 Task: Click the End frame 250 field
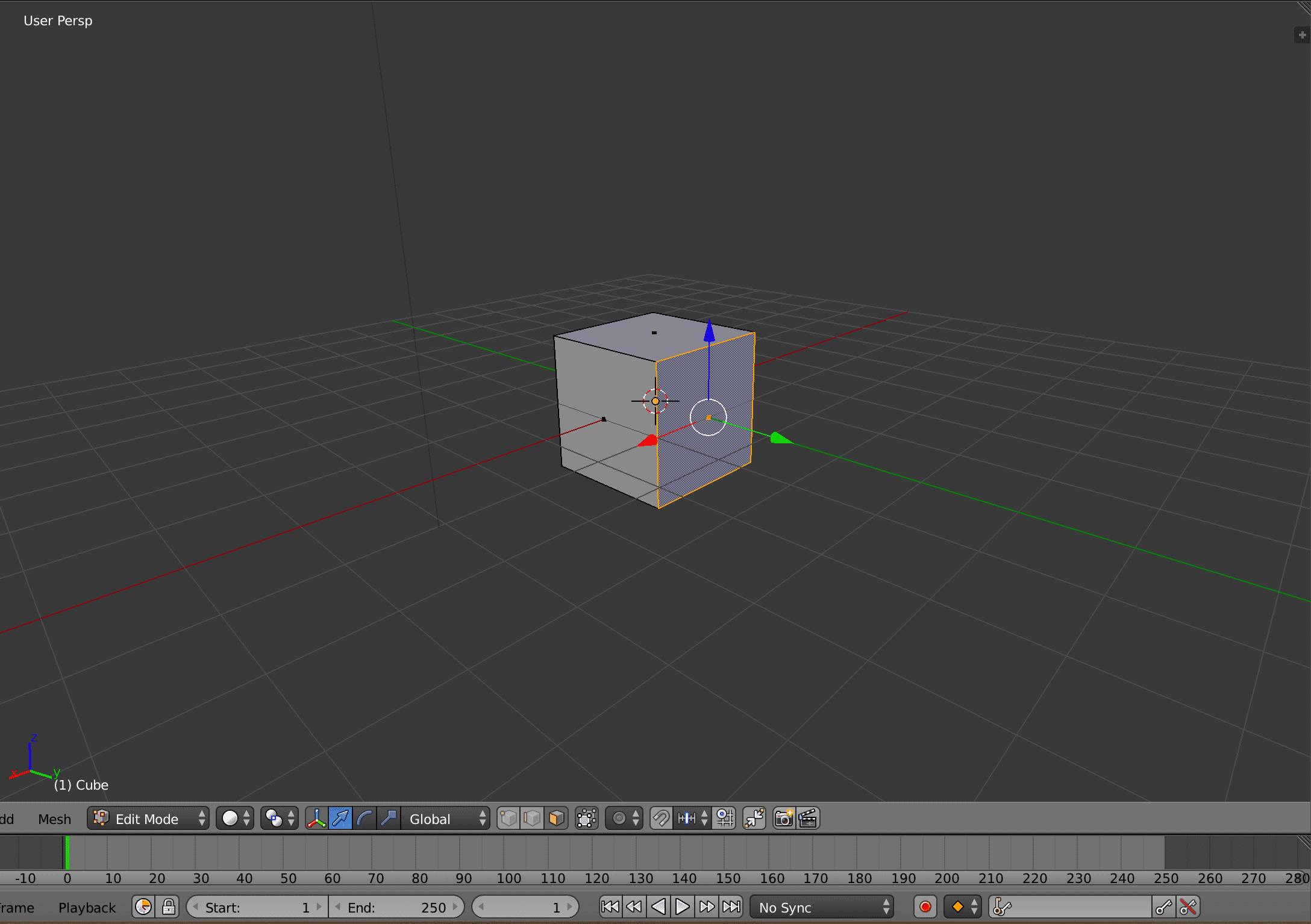tap(396, 907)
